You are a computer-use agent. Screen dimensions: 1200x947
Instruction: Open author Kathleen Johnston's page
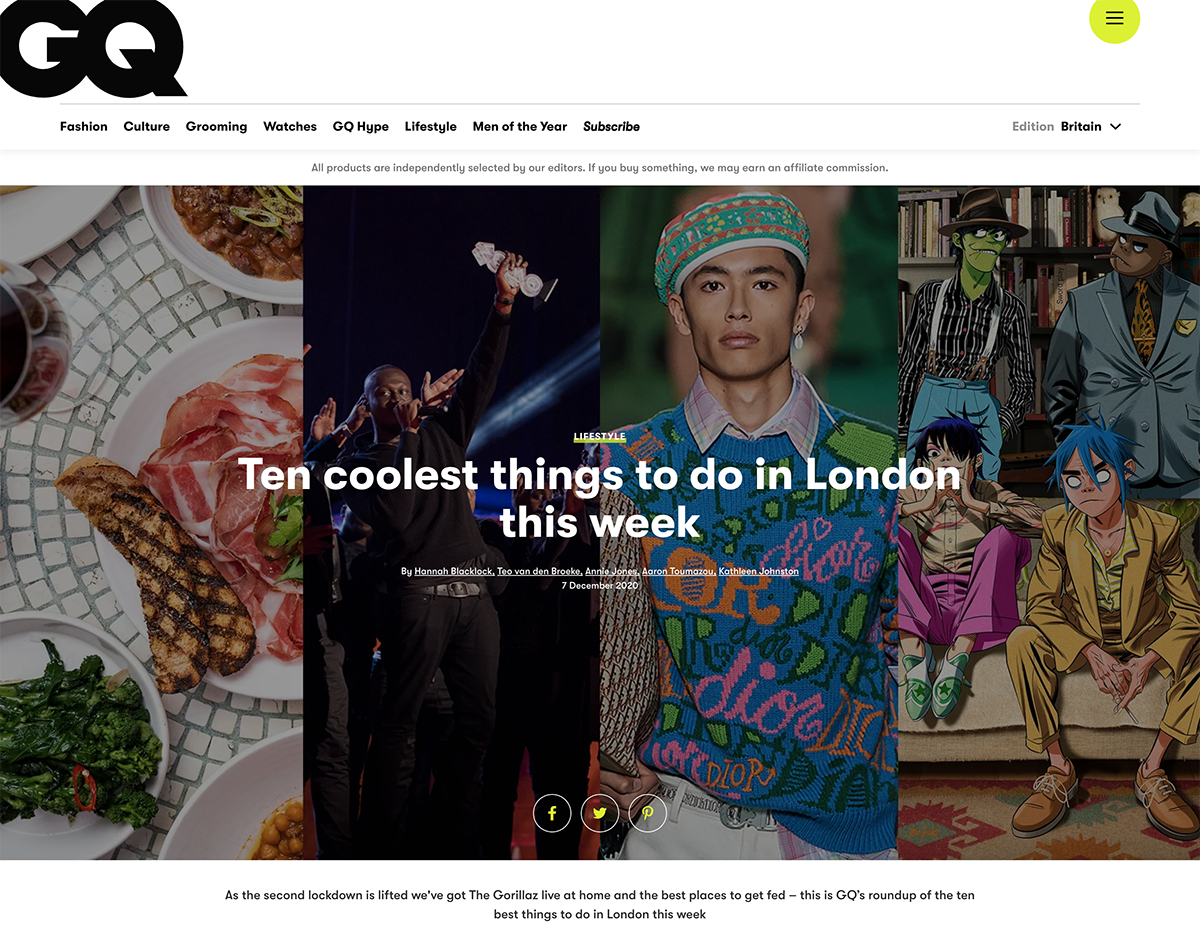[759, 571]
